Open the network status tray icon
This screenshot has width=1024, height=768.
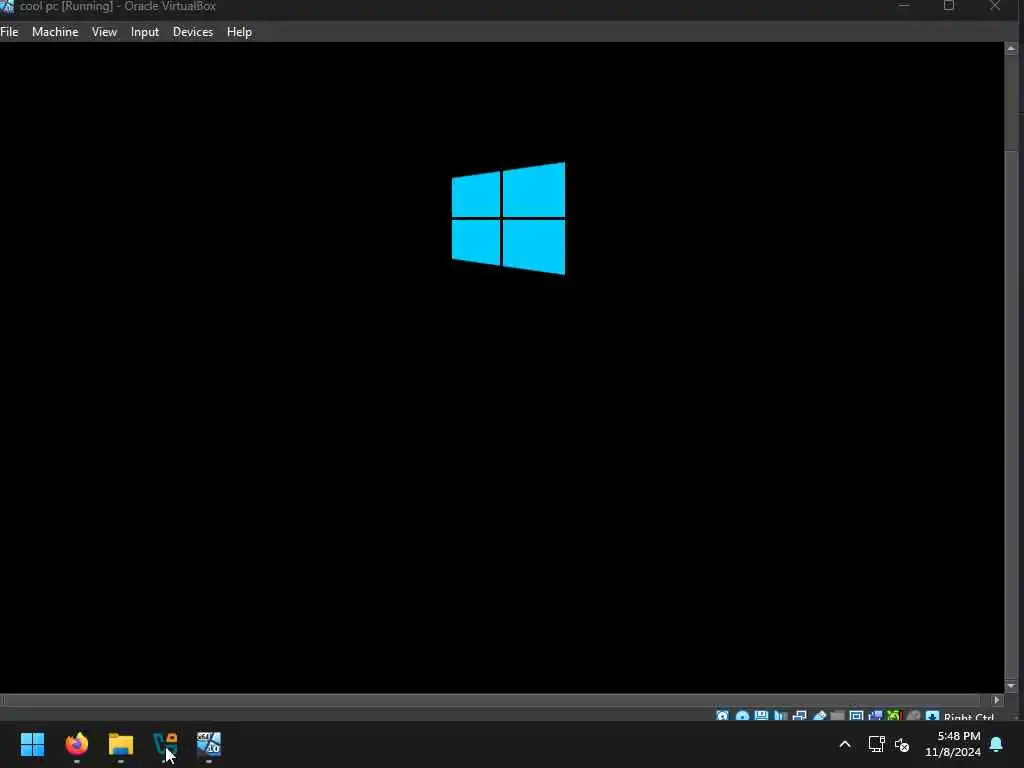876,744
